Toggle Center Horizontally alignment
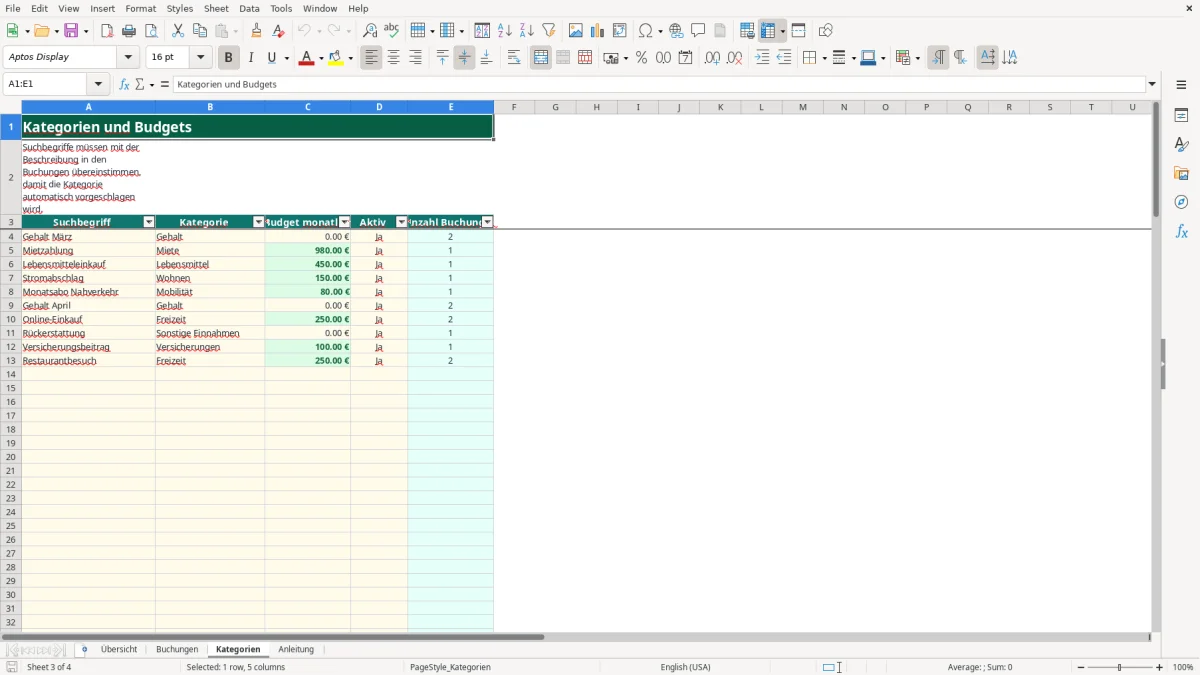The width and height of the screenshot is (1200, 675). coord(393,58)
